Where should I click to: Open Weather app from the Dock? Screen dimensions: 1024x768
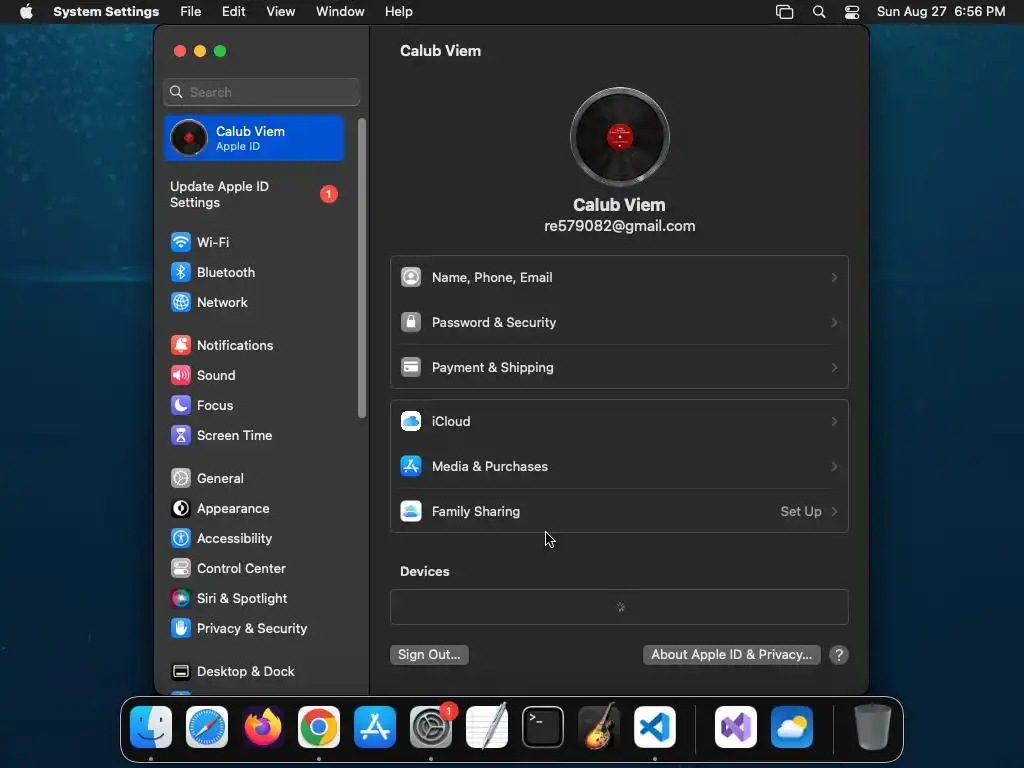(792, 727)
